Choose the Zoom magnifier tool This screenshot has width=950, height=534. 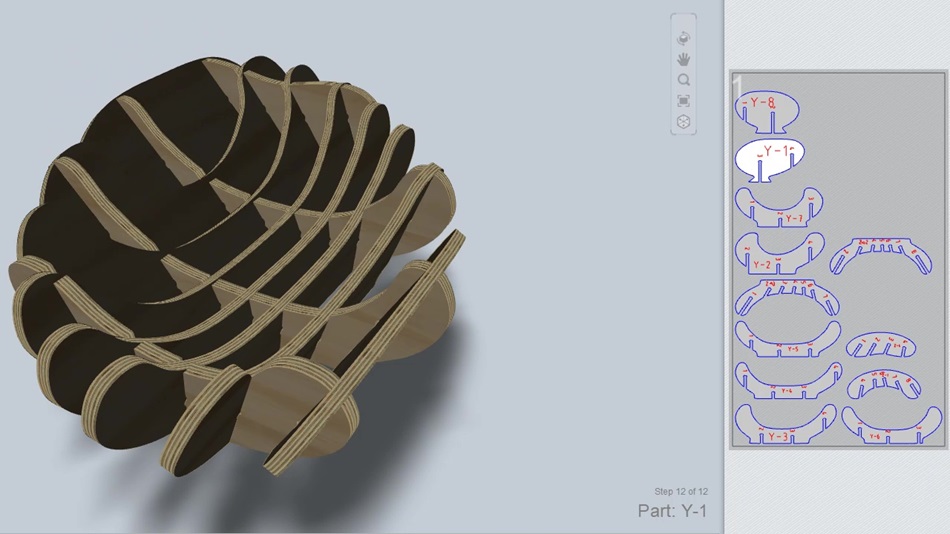point(684,80)
